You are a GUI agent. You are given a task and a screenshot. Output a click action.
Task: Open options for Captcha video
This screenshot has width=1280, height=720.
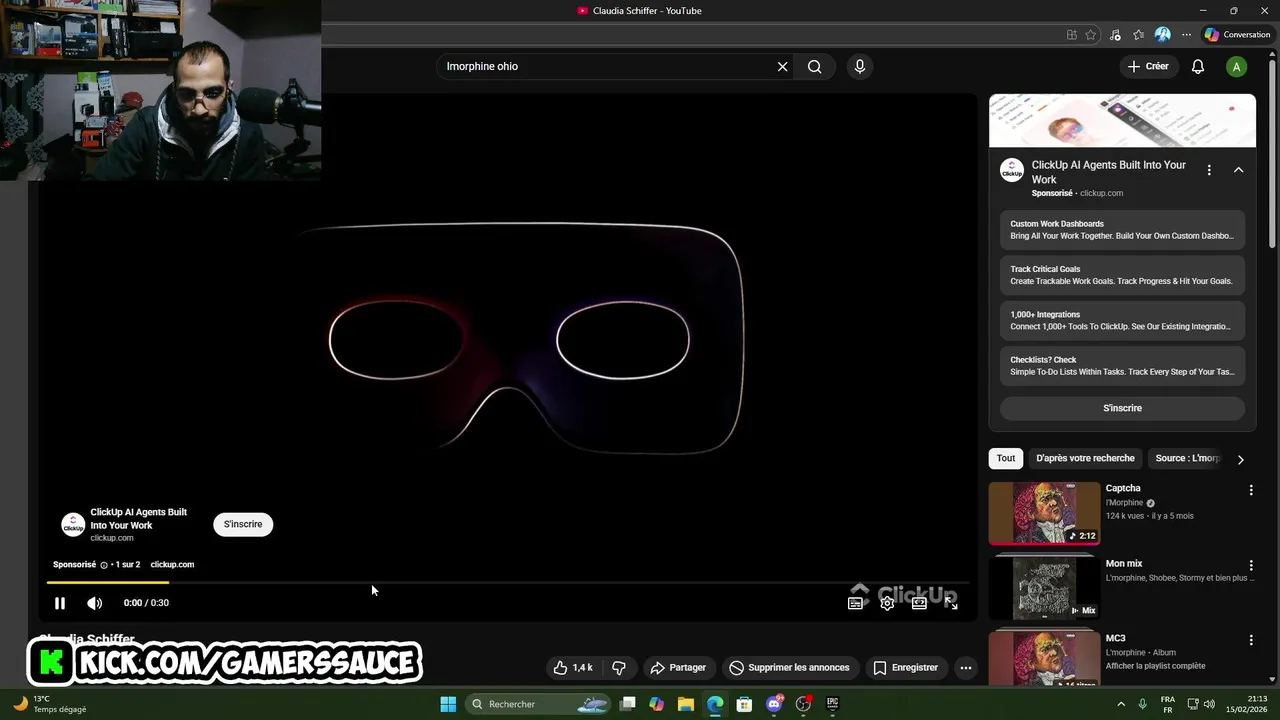(x=1250, y=490)
